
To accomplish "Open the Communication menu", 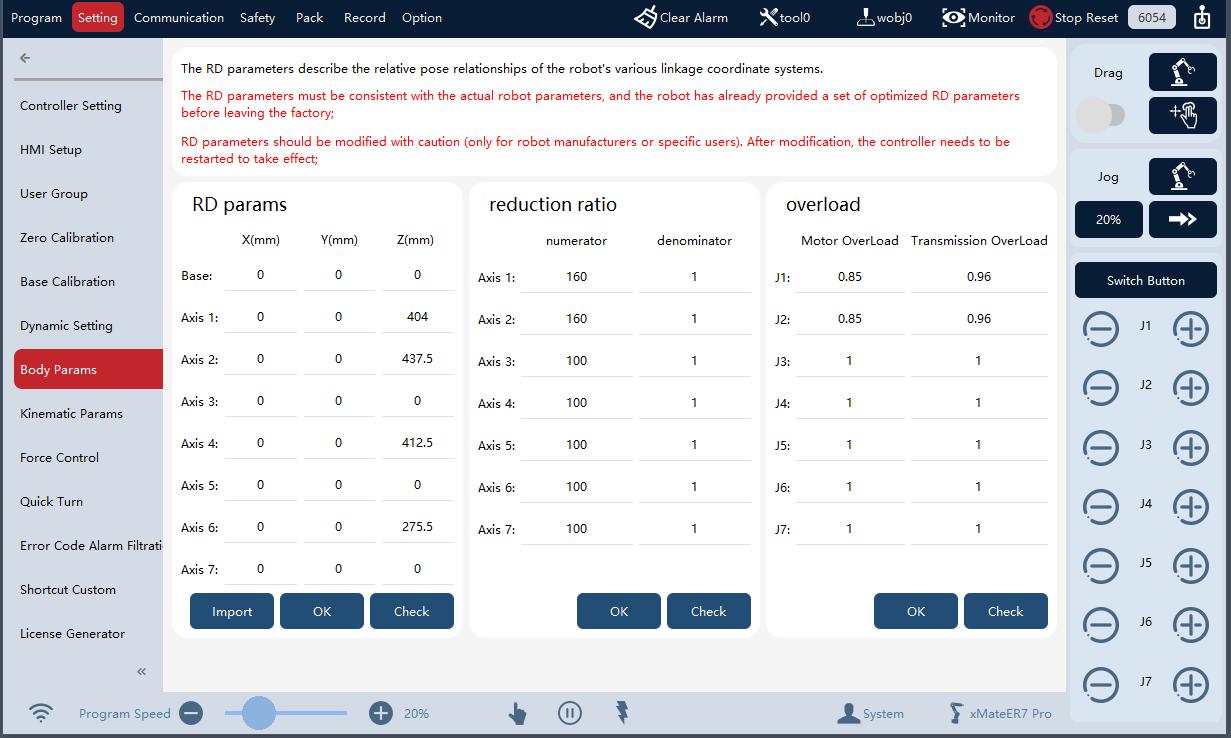I will coord(179,17).
